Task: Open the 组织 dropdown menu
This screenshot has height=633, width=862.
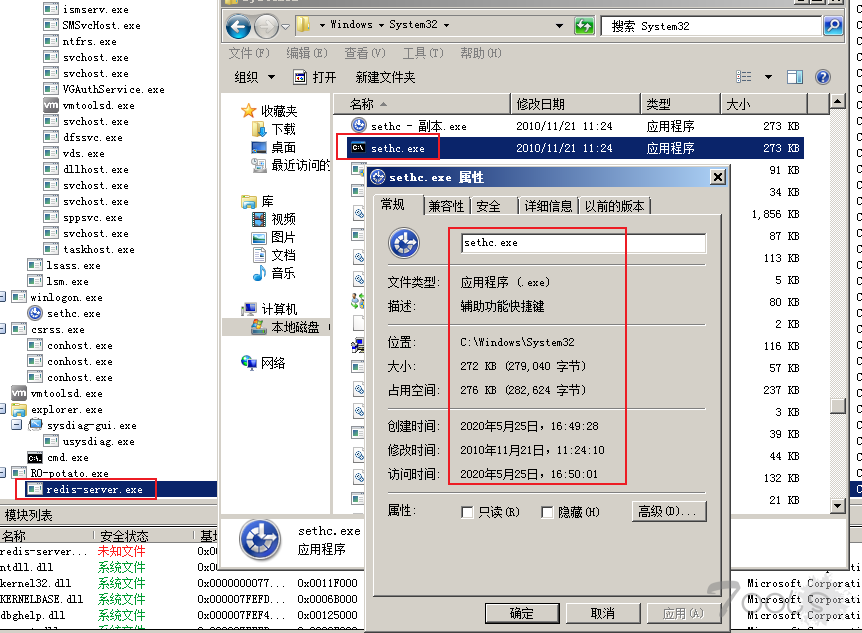Action: pos(255,77)
